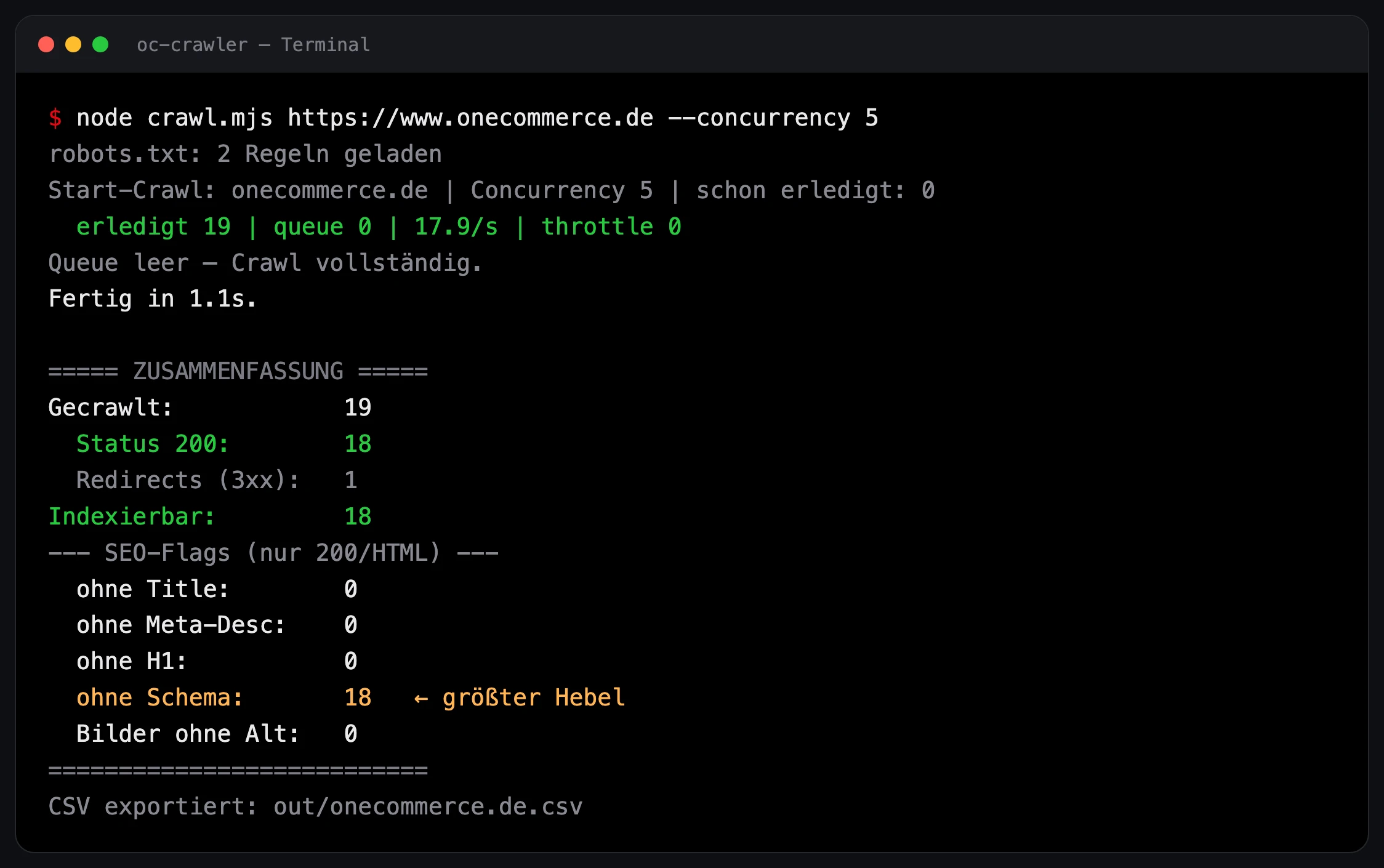1384x868 pixels.
Task: Click the 'node crawl.mjs' command text
Action: click(x=174, y=118)
